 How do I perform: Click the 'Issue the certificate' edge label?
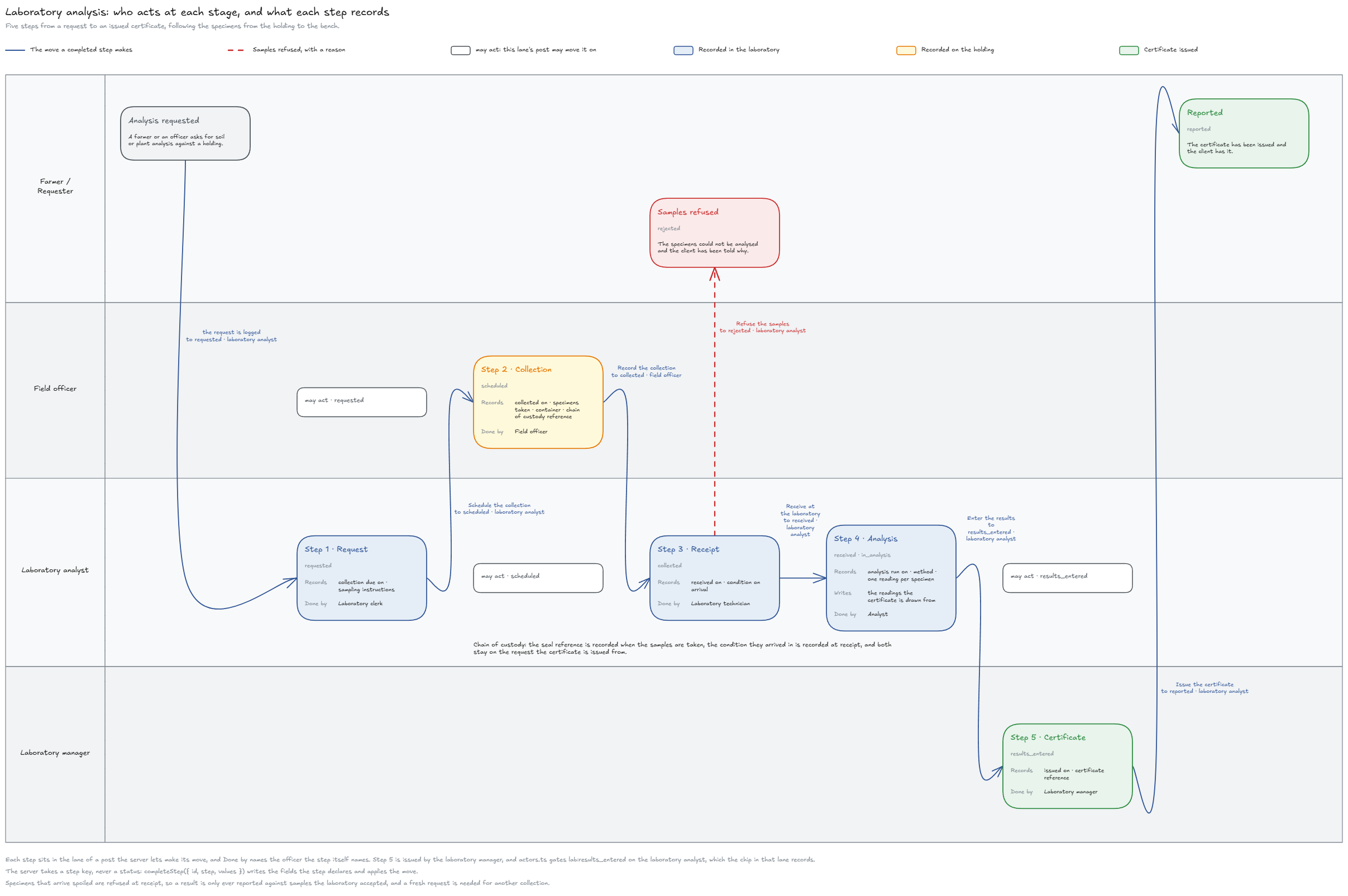(x=1204, y=687)
